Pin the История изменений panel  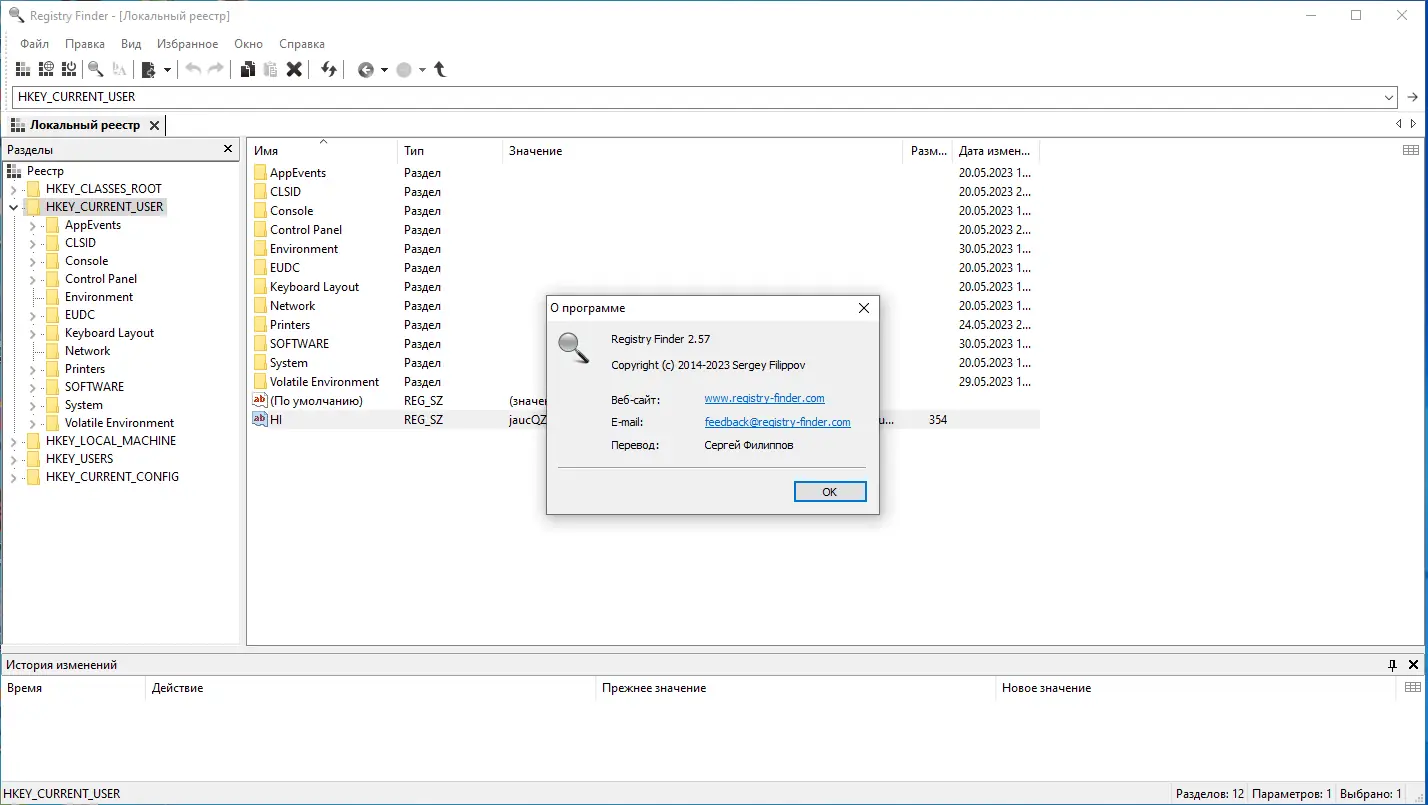coord(1392,664)
